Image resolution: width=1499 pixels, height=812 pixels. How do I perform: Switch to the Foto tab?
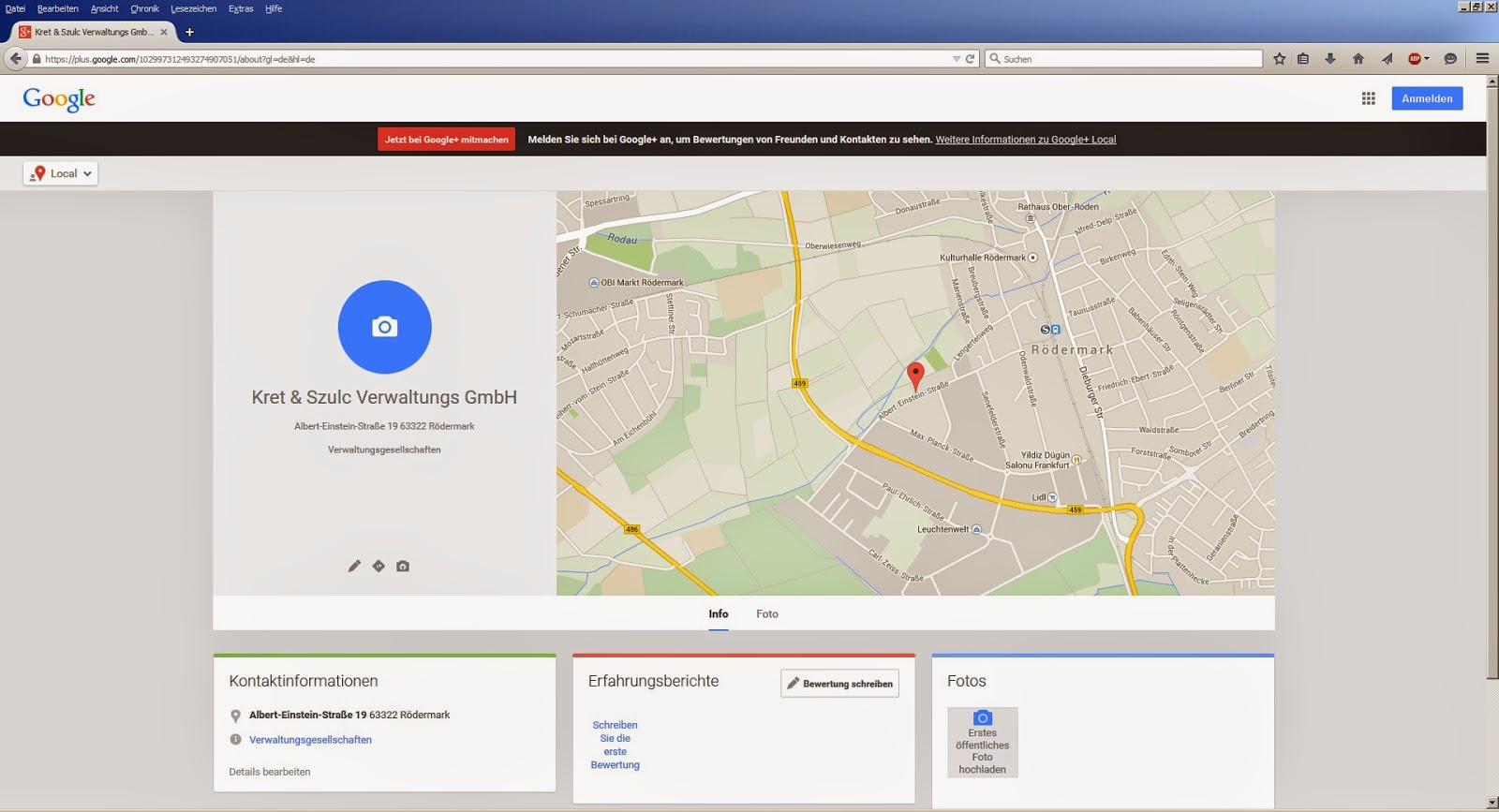(x=767, y=613)
